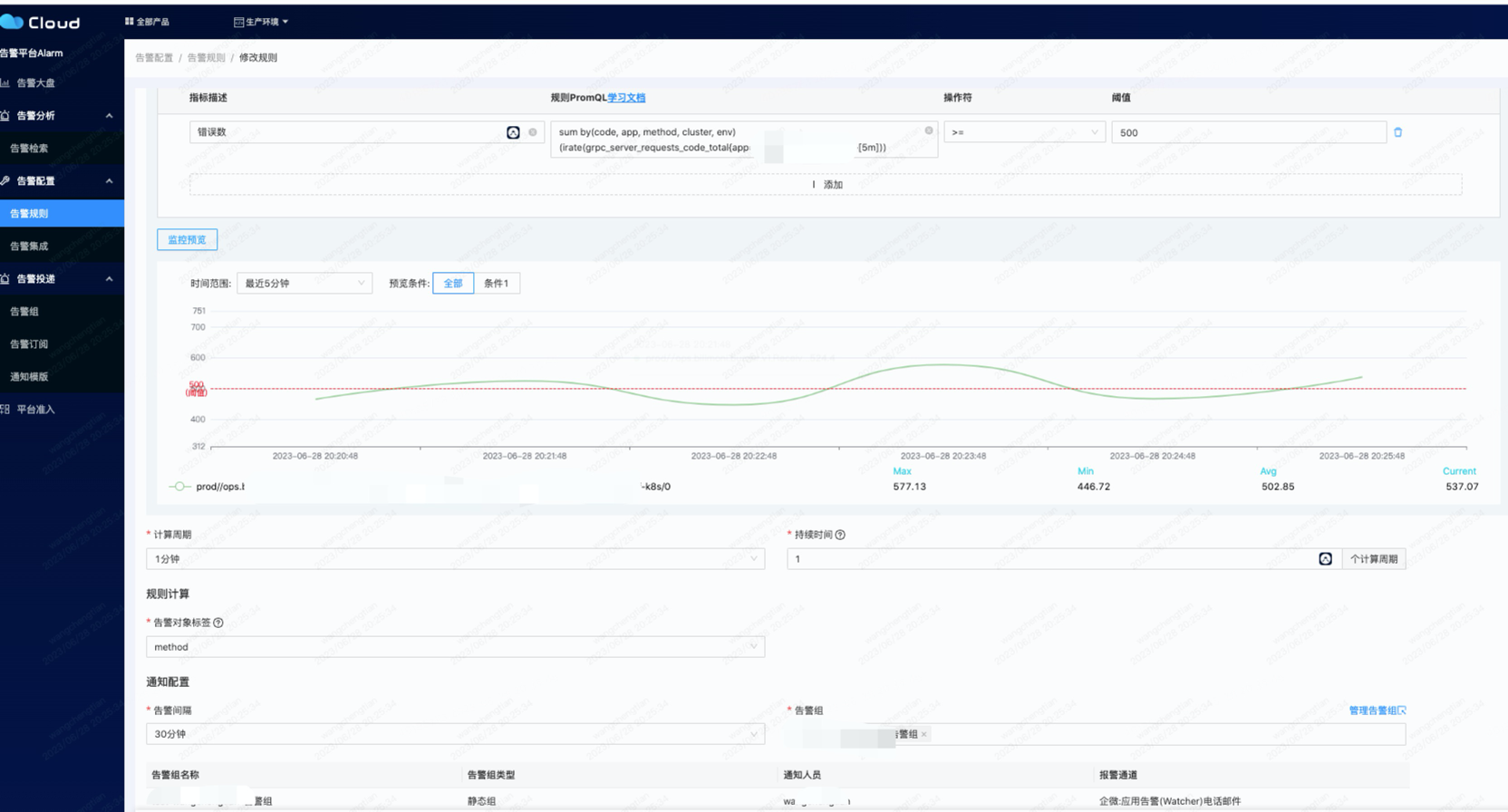Collapse the 告警投递 sidebar section
The width and height of the screenshot is (1508, 812).
tap(109, 279)
